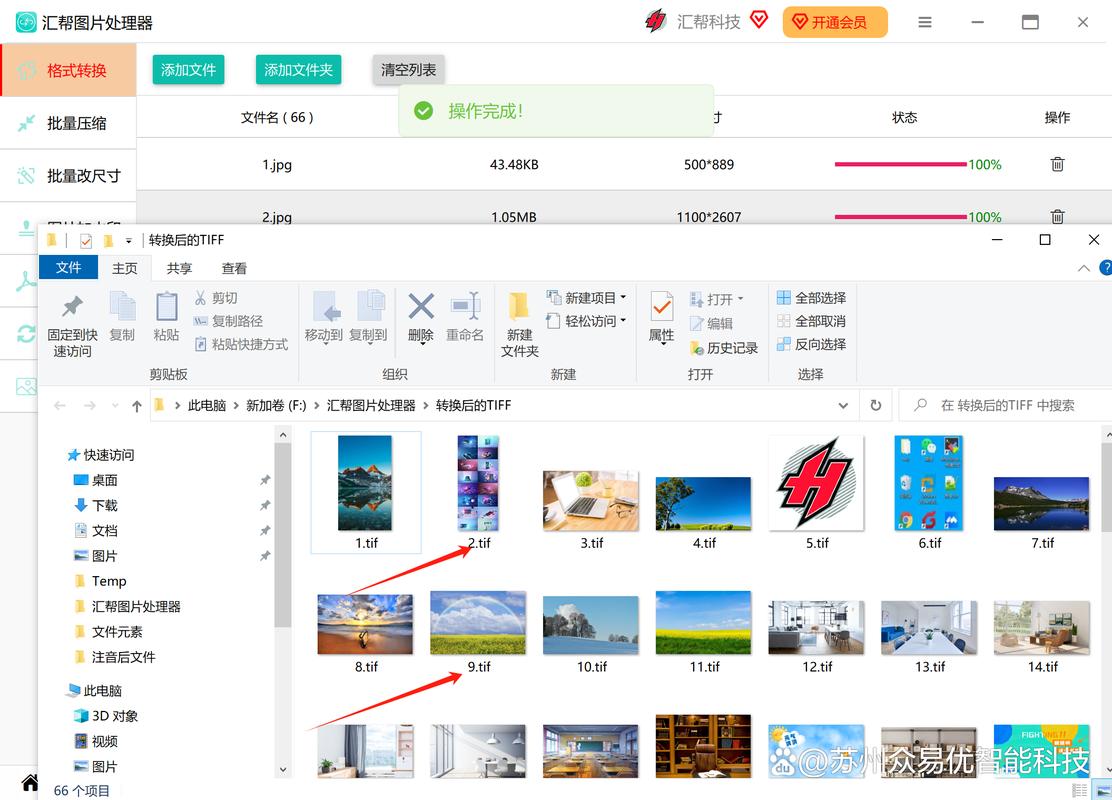This screenshot has height=800, width=1112.
Task: Click 剪切 scissors in ribbon
Action: (x=216, y=298)
